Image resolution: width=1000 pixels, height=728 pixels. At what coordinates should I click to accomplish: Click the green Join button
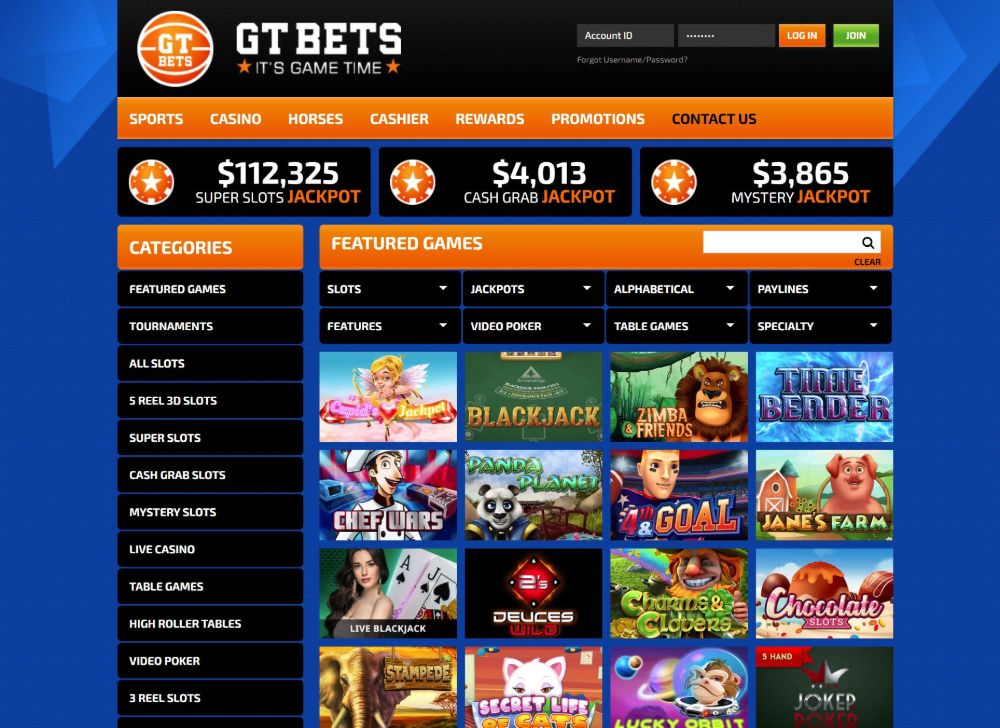click(856, 36)
